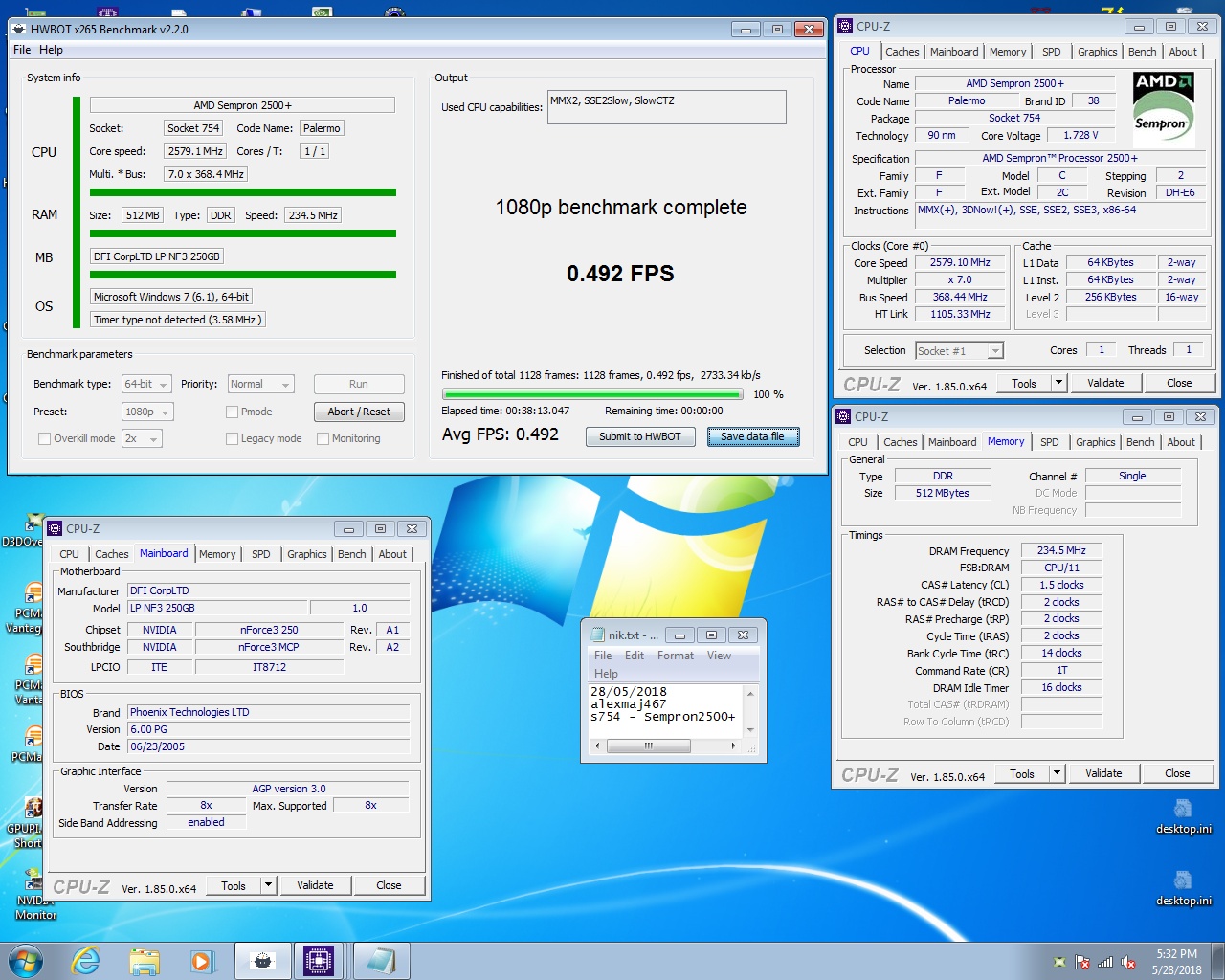
Task: Click the Core Speed value 2579.10 MHz
Action: tap(960, 262)
